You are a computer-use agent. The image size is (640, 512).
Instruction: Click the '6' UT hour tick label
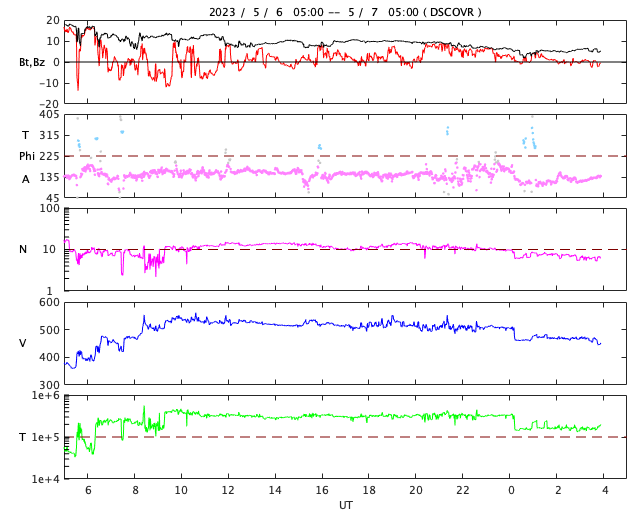point(88,490)
